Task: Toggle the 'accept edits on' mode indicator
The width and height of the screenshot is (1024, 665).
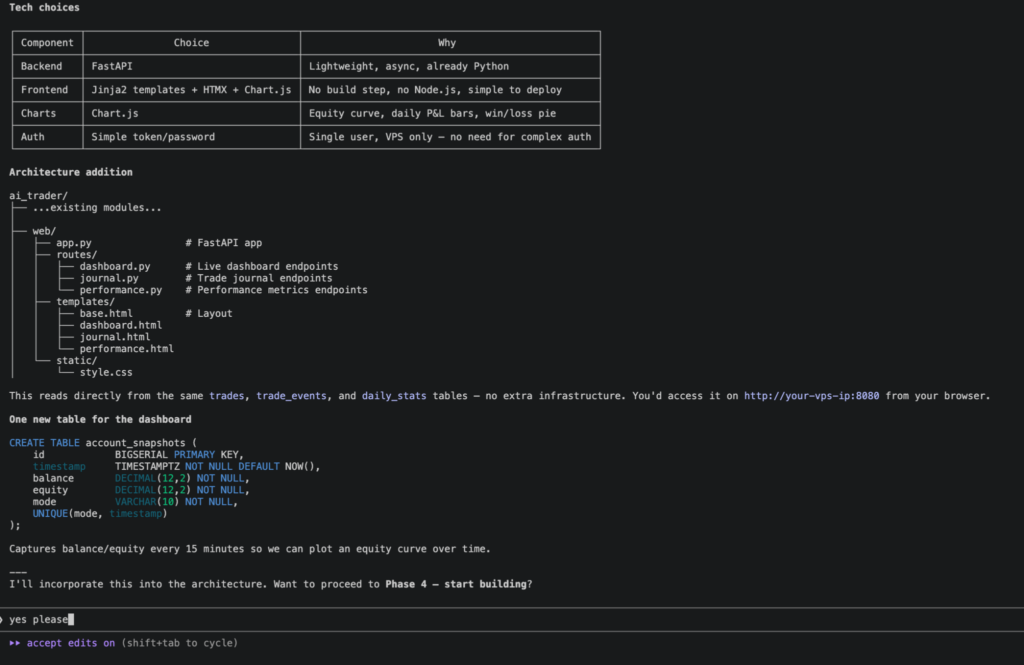Action: click(70, 643)
